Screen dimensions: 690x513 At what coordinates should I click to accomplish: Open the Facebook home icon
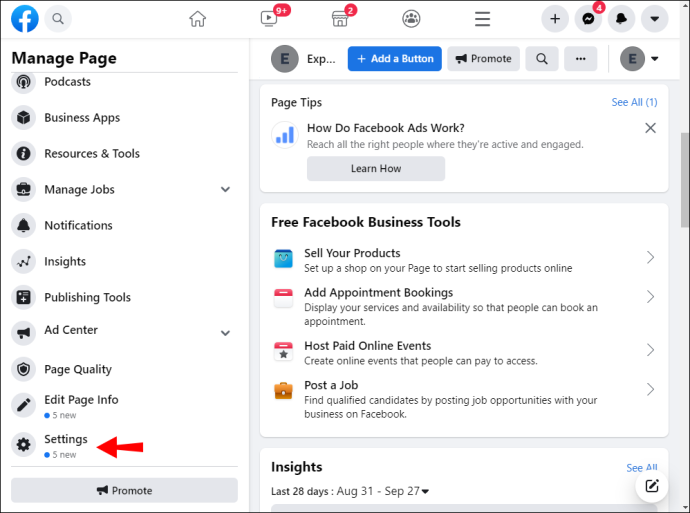(x=198, y=19)
